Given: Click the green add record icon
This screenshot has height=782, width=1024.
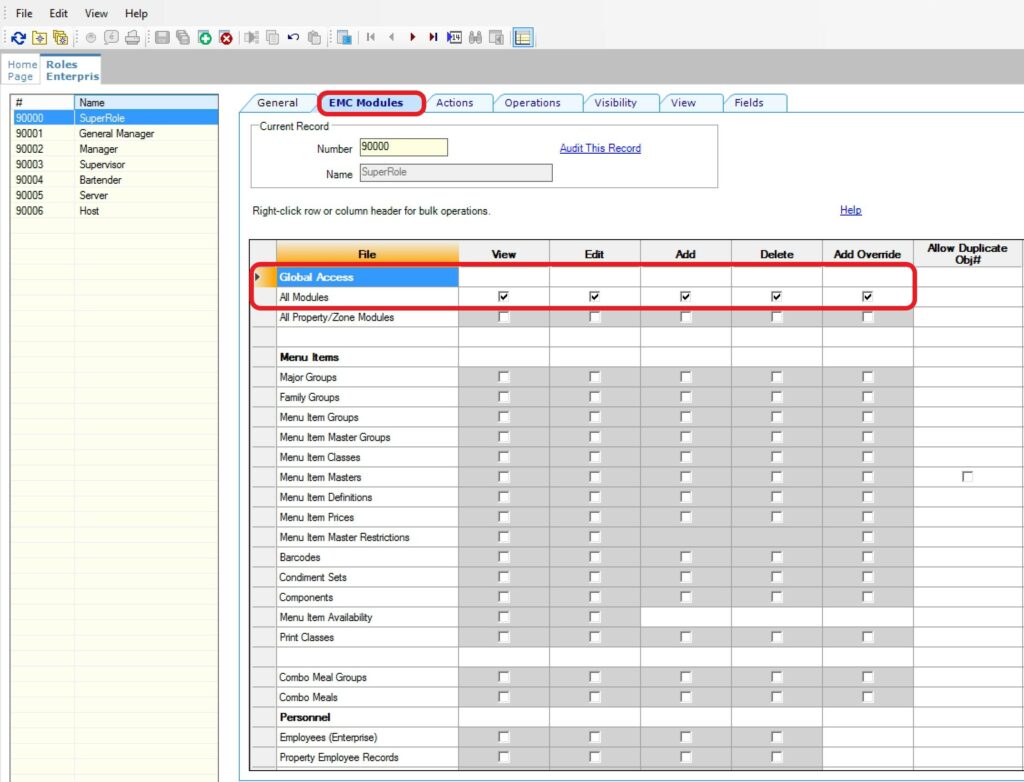Looking at the screenshot, I should point(205,38).
